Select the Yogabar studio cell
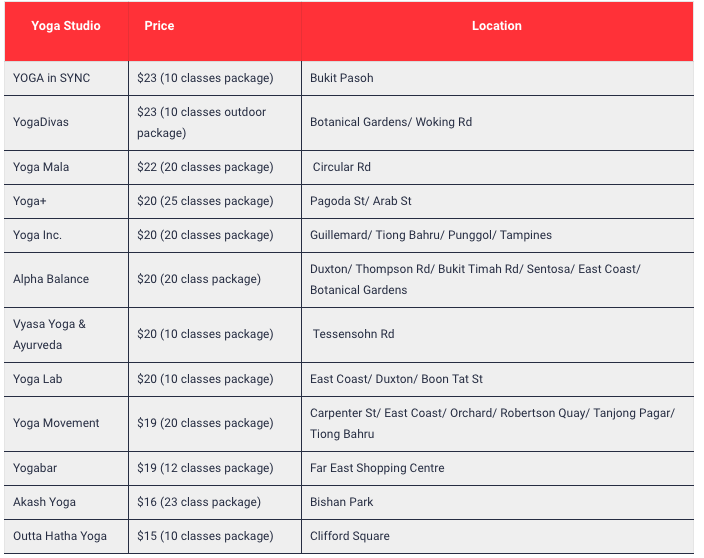 pyautogui.click(x=36, y=468)
